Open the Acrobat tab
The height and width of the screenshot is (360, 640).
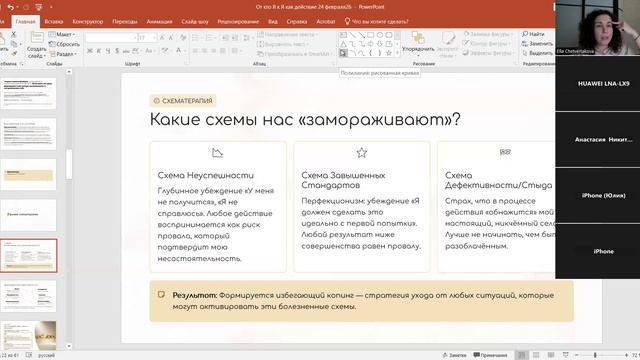(x=326, y=22)
